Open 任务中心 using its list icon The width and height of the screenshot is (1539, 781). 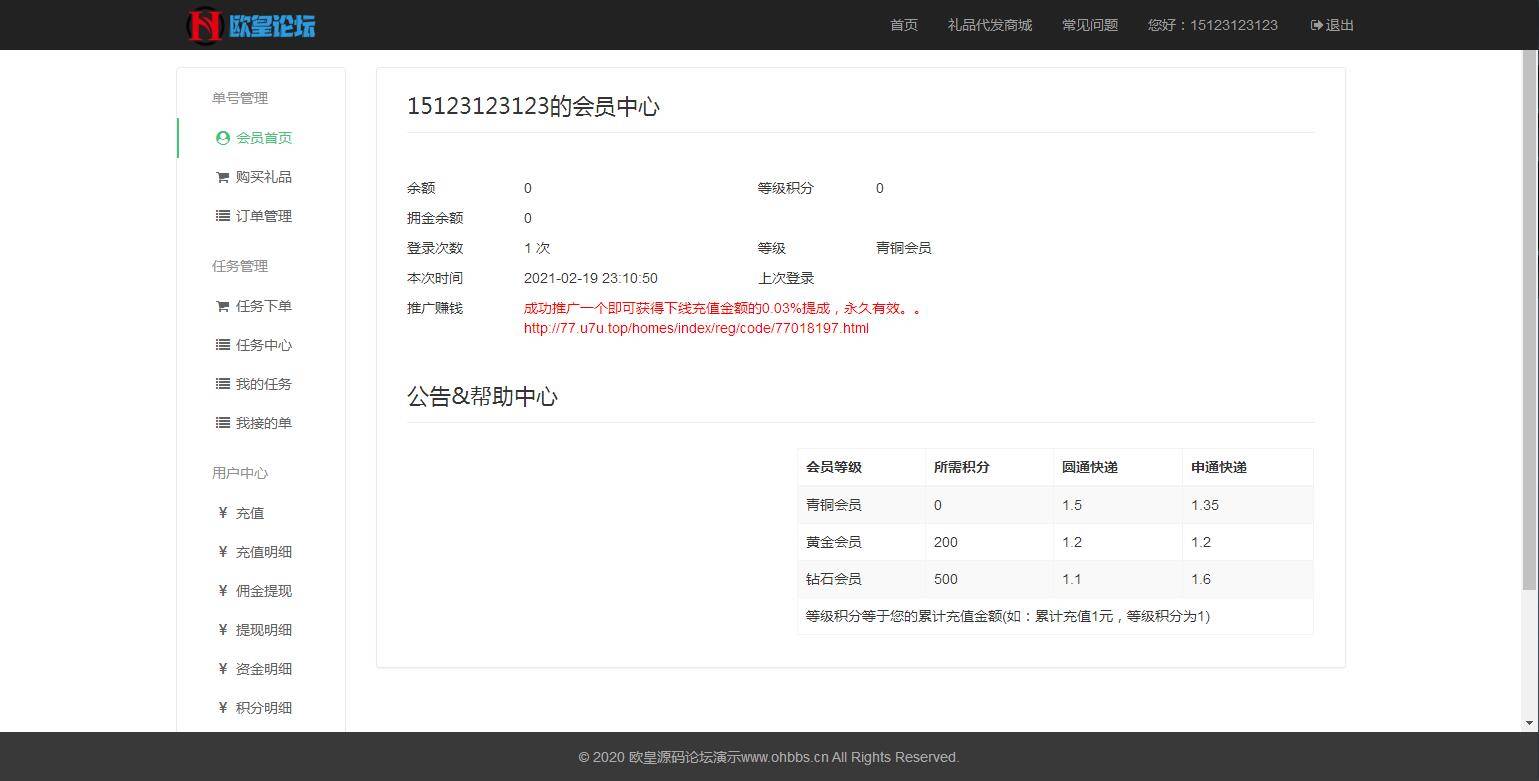pyautogui.click(x=222, y=345)
